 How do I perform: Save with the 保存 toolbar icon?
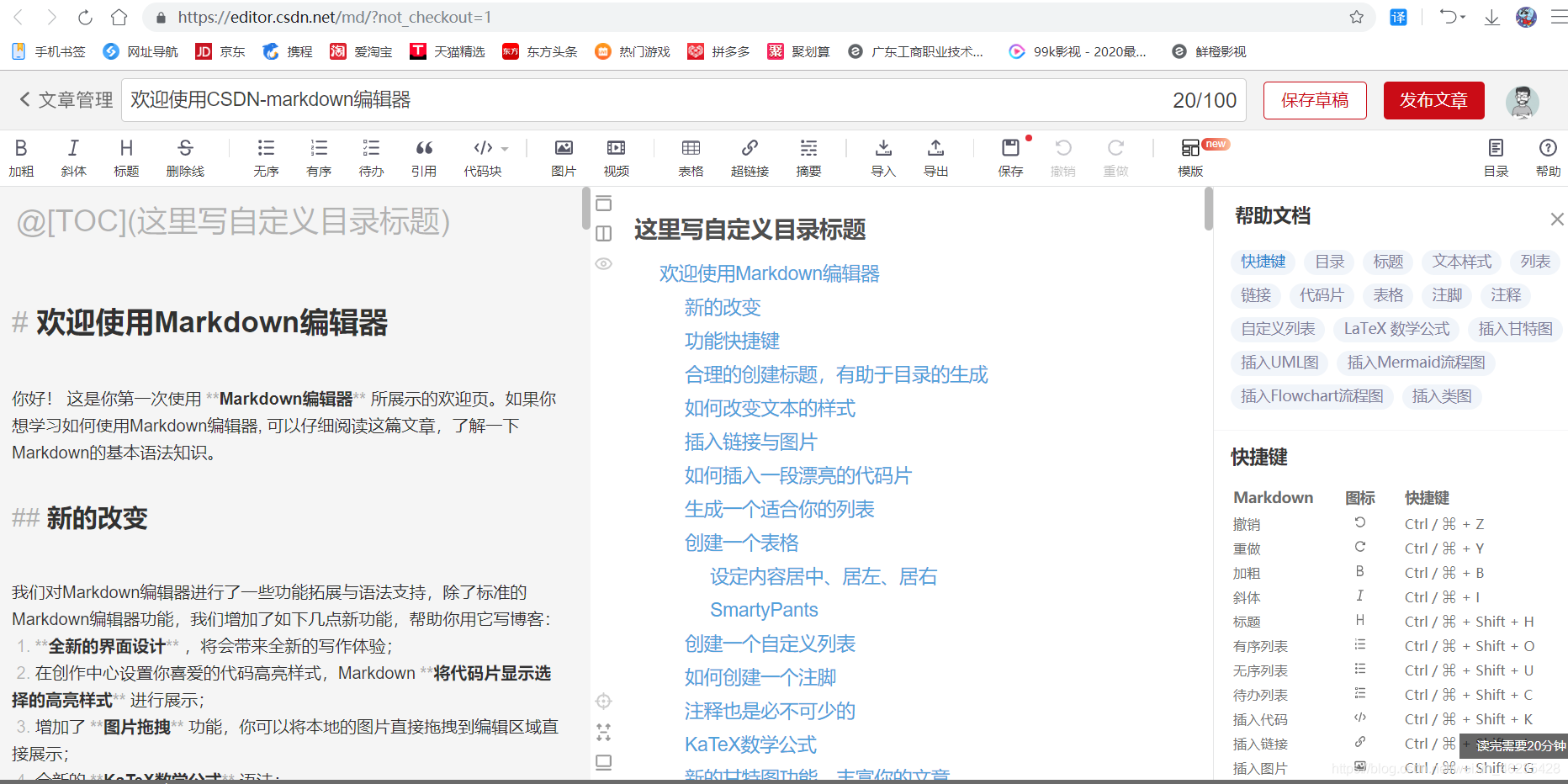[x=1010, y=157]
